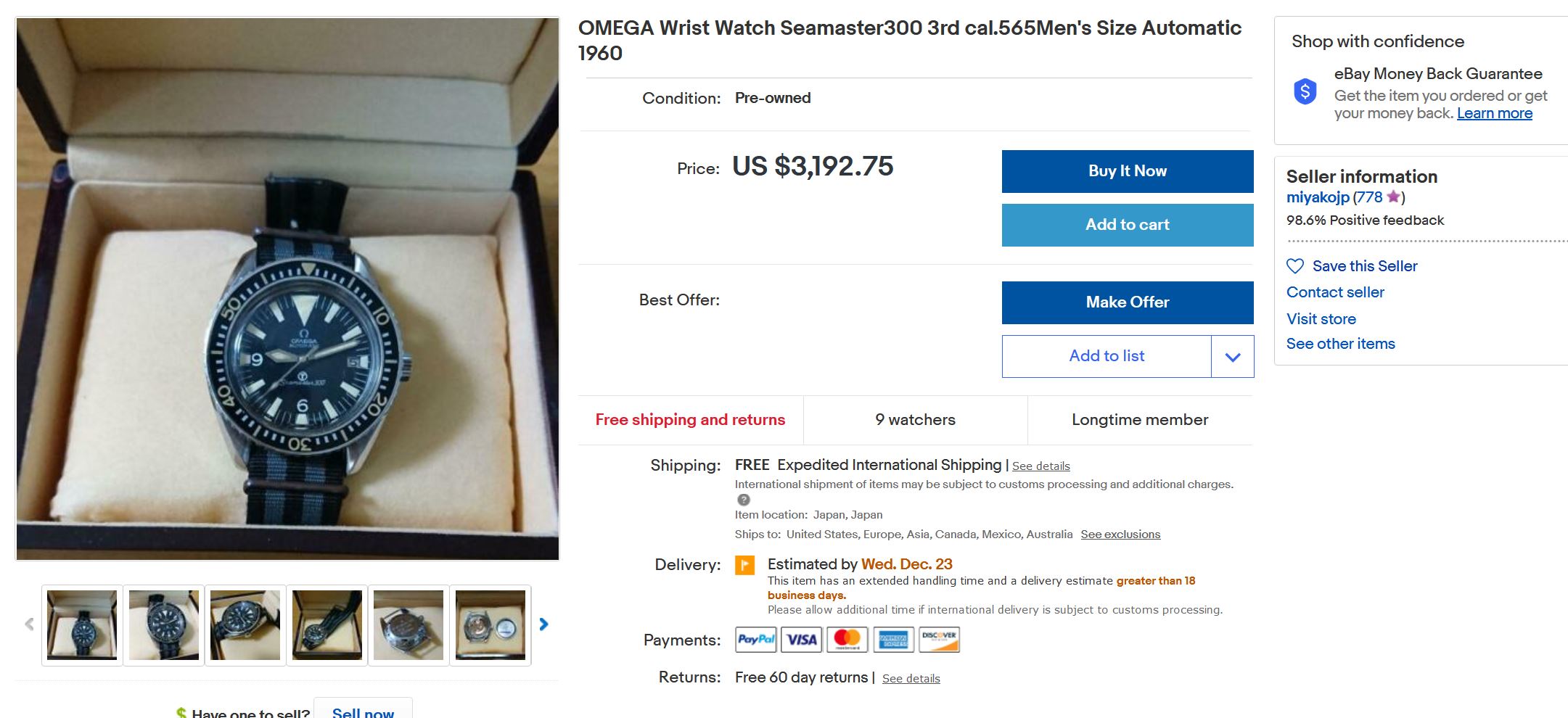Select the second watch thumbnail

pyautogui.click(x=164, y=625)
